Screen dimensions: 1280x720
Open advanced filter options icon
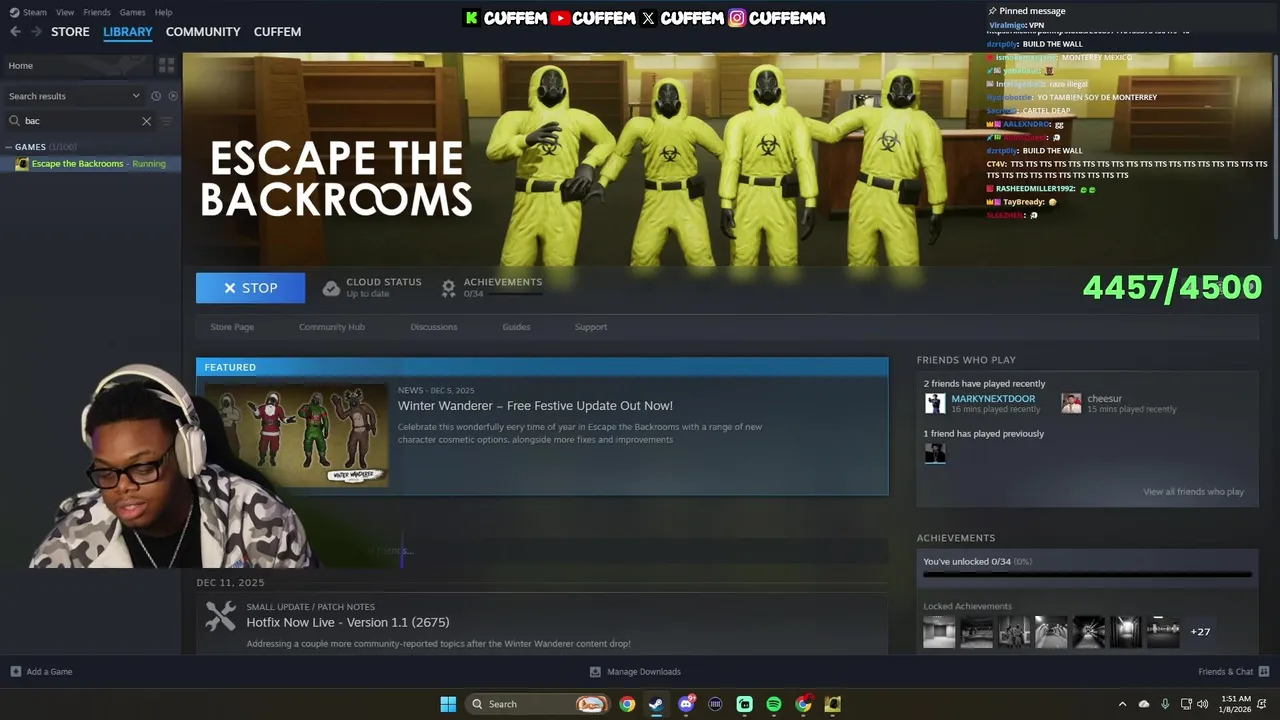pos(167,121)
